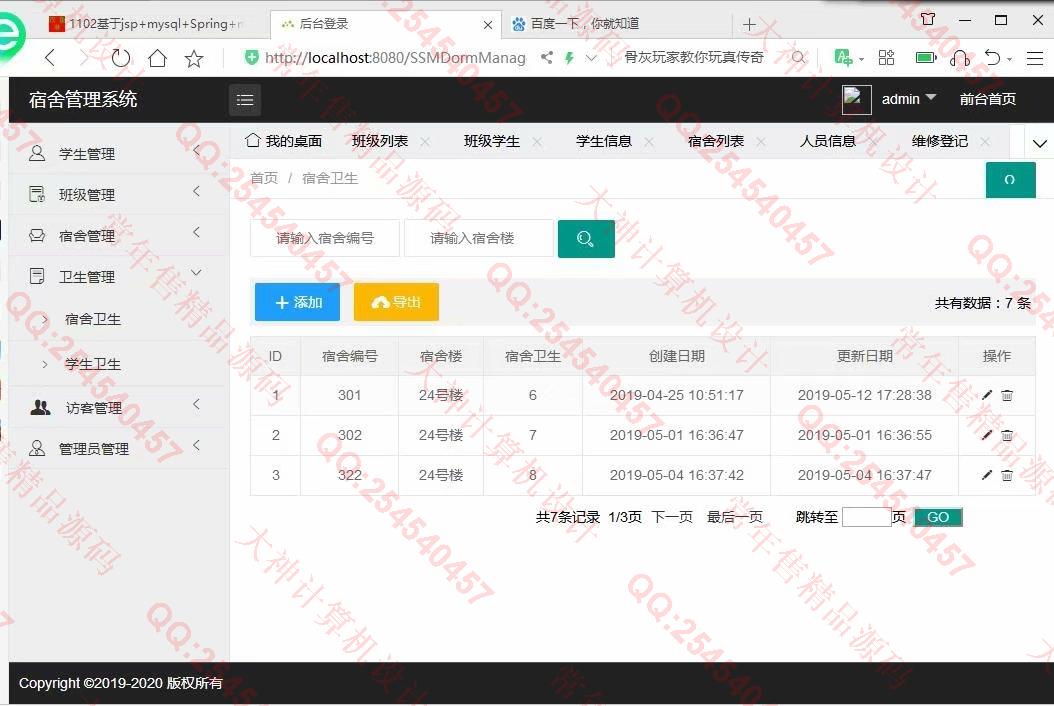
Task: Open the tab list dropdown chevron
Action: point(1039,143)
